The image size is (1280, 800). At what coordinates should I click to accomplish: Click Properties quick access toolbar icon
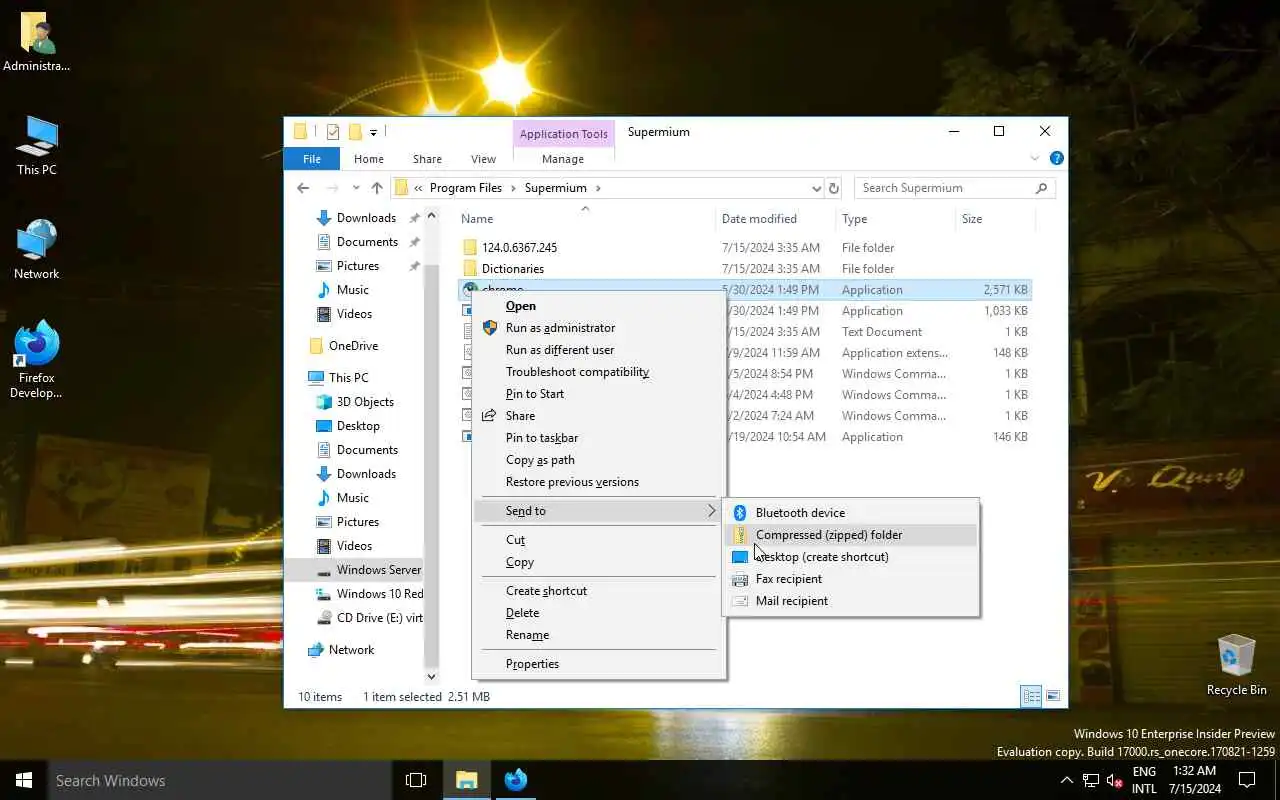[333, 132]
